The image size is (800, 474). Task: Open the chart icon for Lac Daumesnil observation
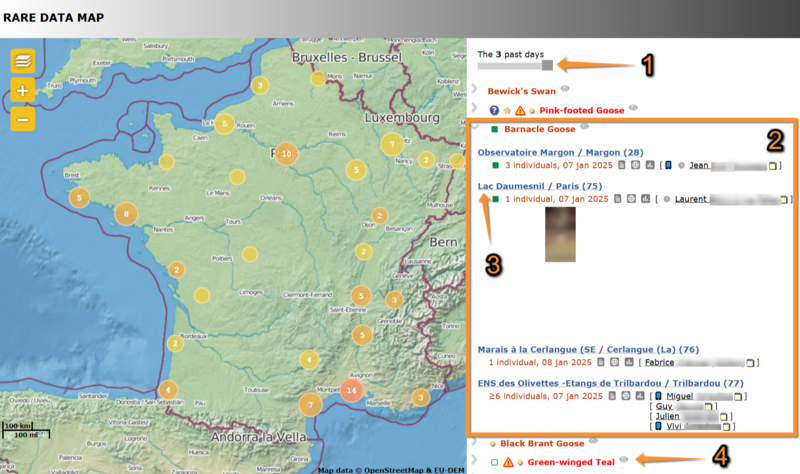coord(646,199)
